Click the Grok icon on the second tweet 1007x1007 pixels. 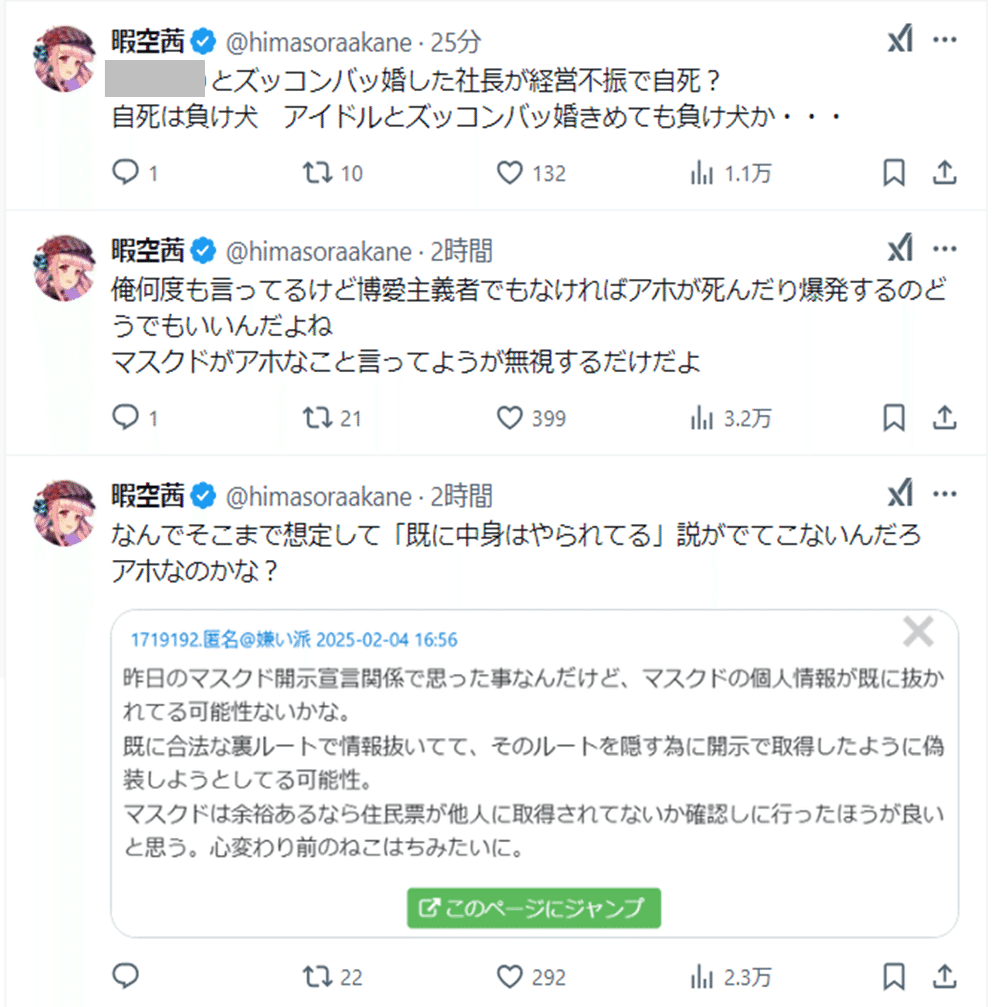[900, 249]
